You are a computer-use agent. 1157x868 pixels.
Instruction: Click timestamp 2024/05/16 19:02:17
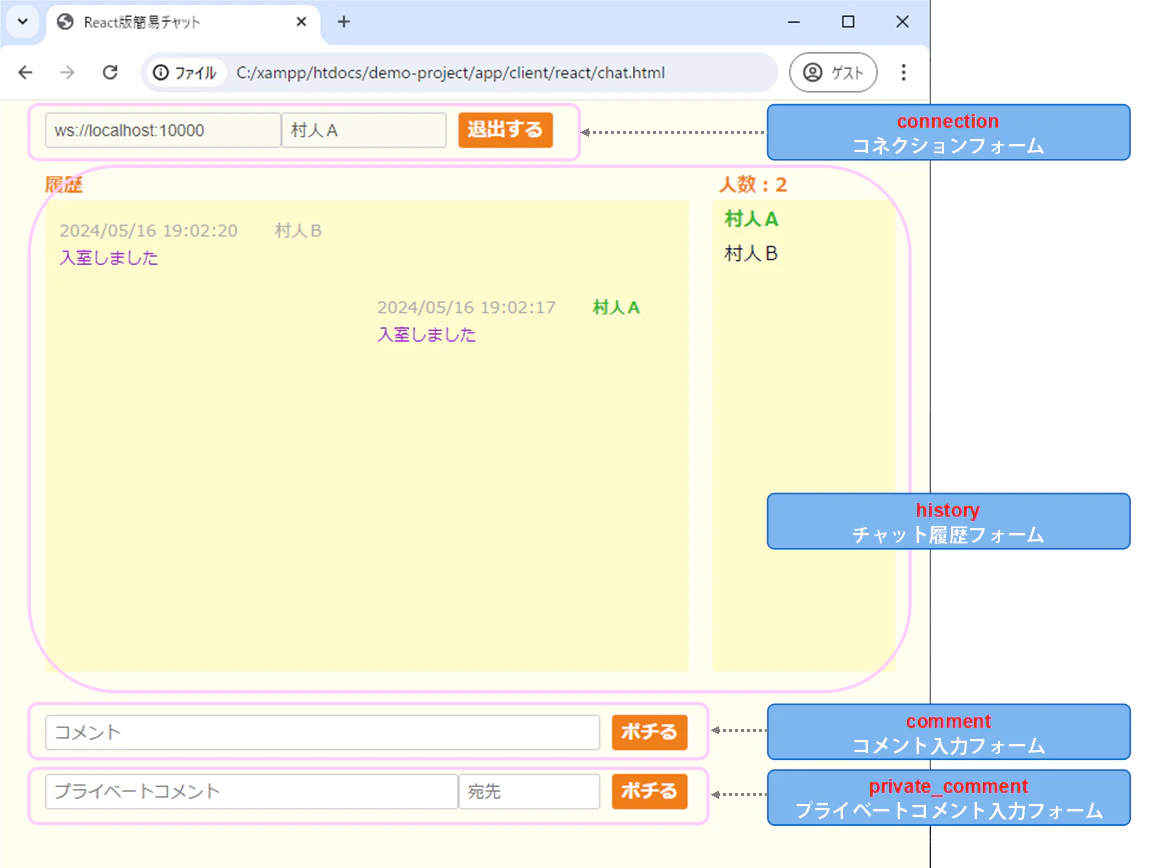(466, 308)
